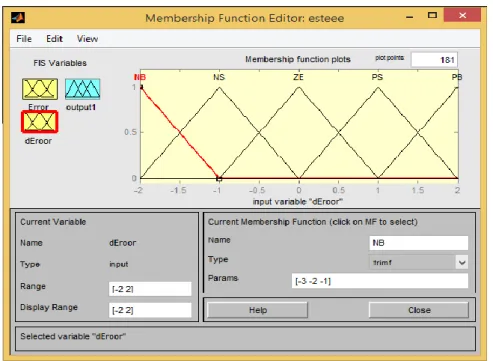Click the NB curve handle at -1
The image size is (493, 361).
click(x=219, y=179)
